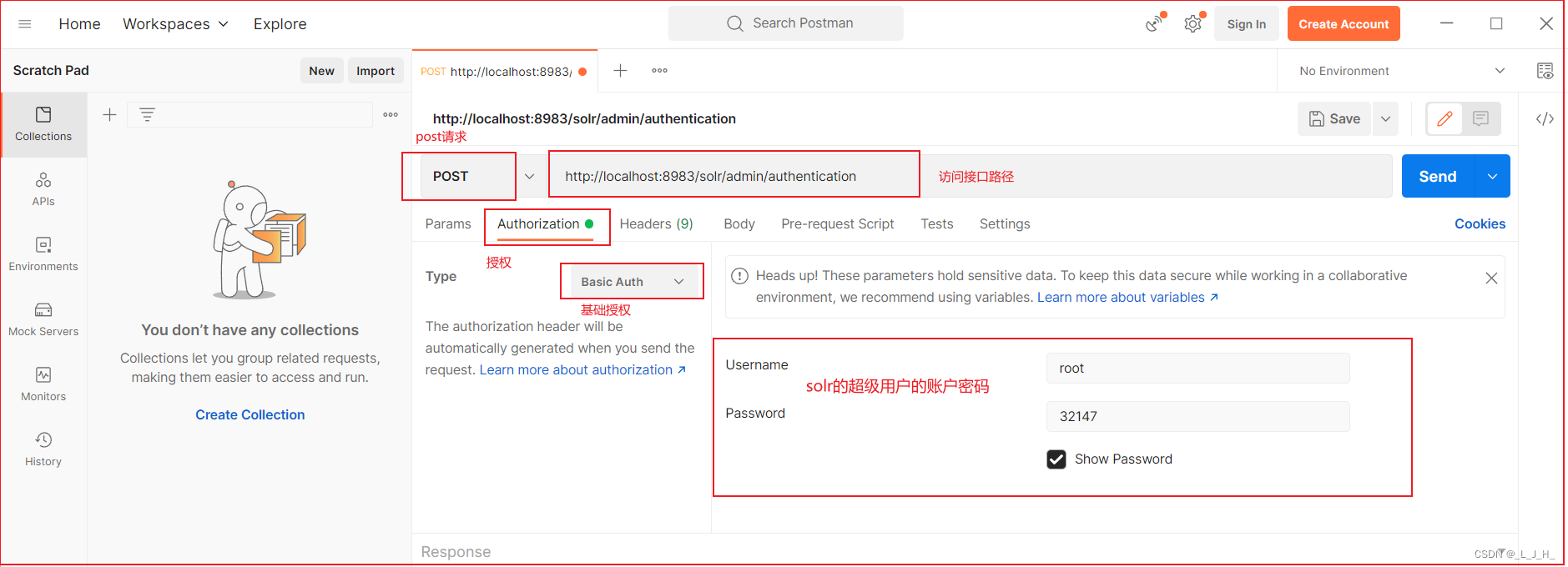
Task: Click the Password field containing 32147
Action: pos(1197,416)
